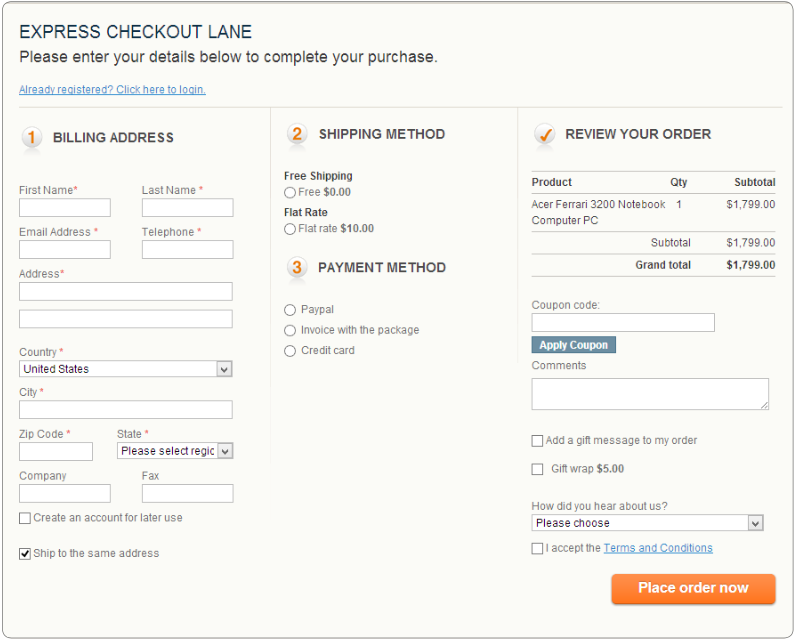Click the step 2 Shipping Method icon
Image resolution: width=796 pixels, height=641 pixels.
[297, 134]
